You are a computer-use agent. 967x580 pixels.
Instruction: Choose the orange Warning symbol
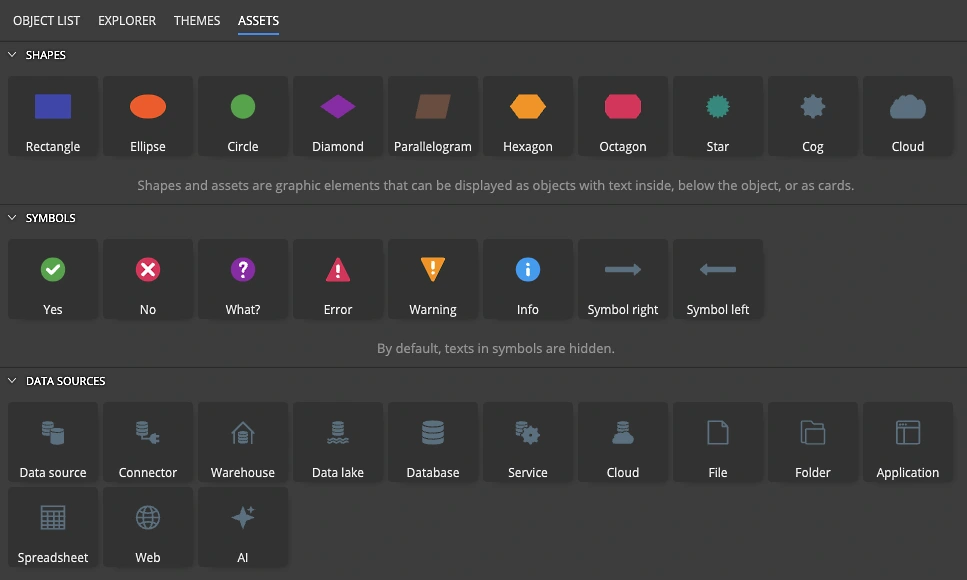433,279
